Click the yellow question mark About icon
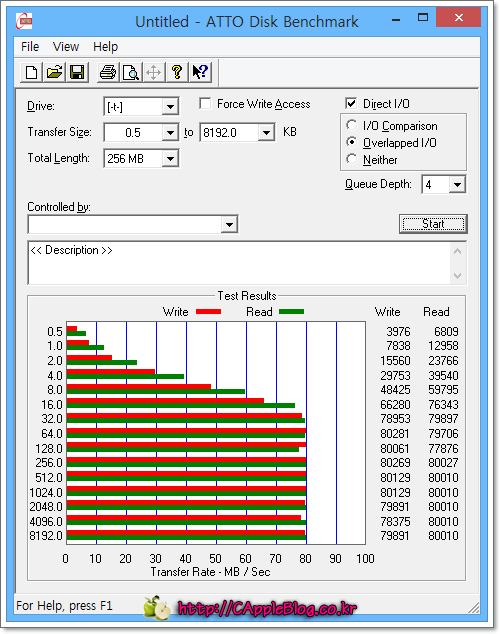500x634 pixels. (x=177, y=73)
